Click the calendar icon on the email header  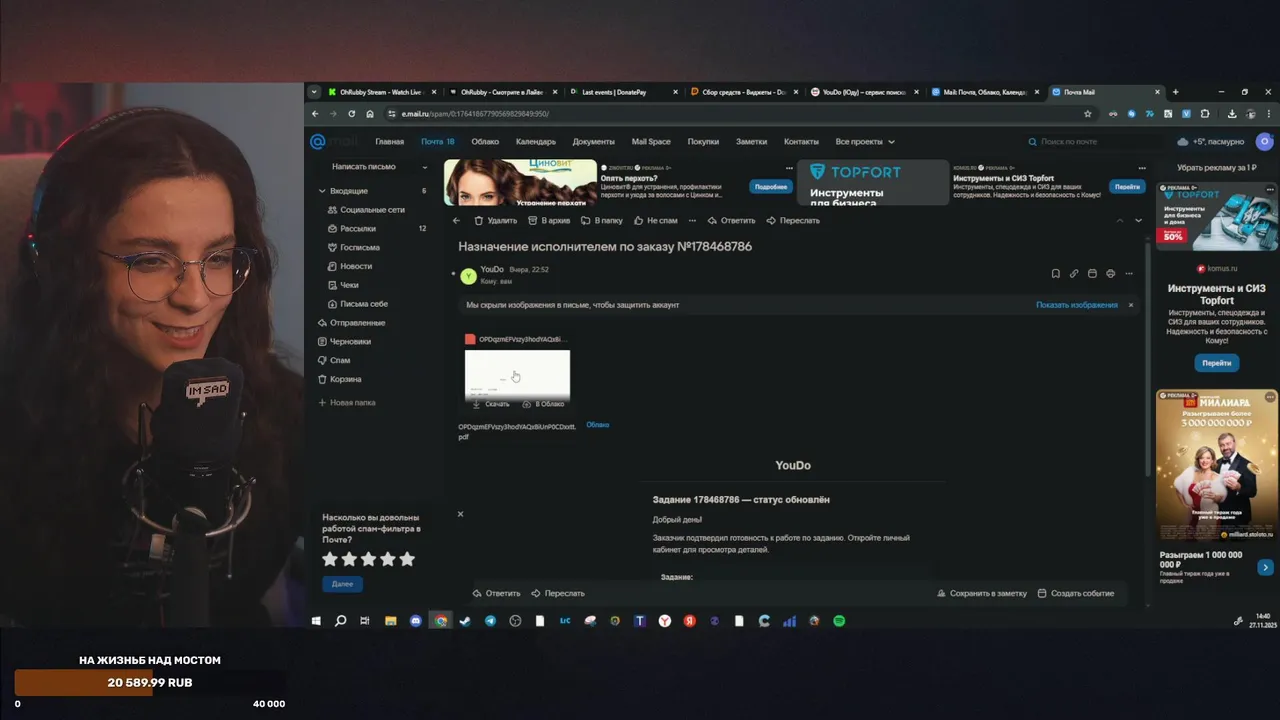[1092, 273]
